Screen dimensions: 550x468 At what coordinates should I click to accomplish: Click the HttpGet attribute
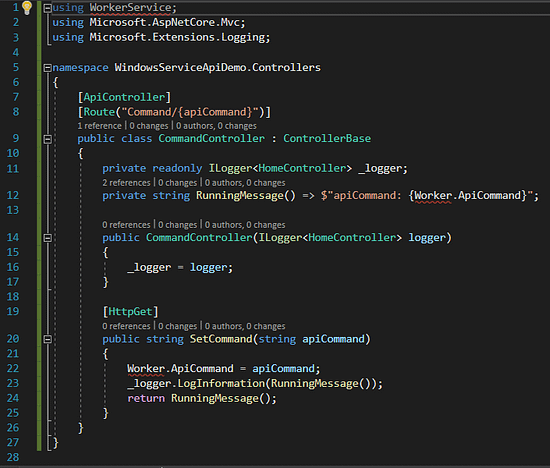pyautogui.click(x=130, y=312)
